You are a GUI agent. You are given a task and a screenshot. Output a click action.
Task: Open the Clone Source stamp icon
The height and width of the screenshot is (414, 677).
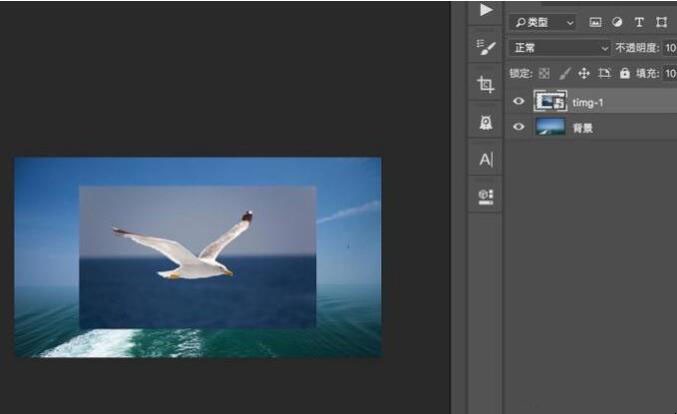[486, 122]
